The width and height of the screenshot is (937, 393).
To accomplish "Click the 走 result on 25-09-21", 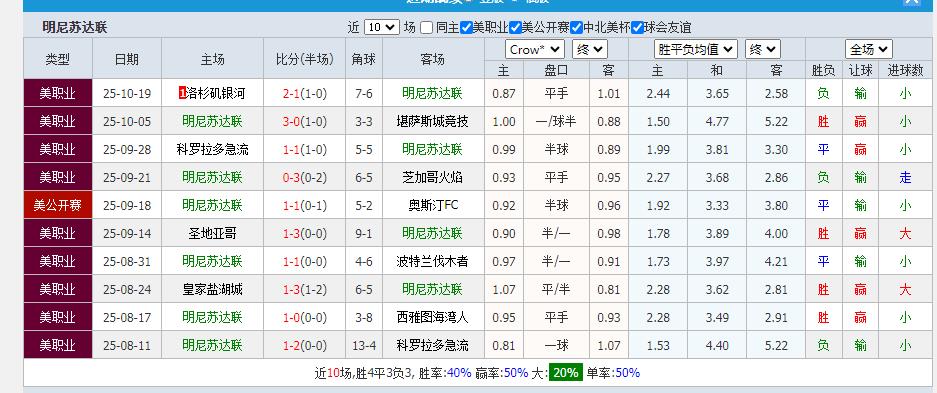I will 905,177.
